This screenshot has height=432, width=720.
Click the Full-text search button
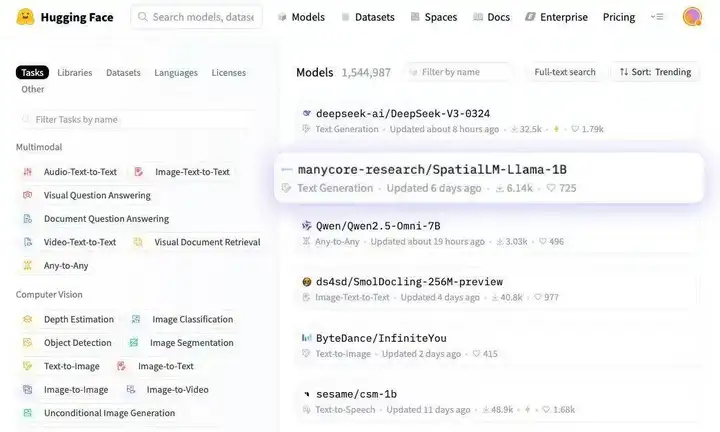click(x=565, y=72)
